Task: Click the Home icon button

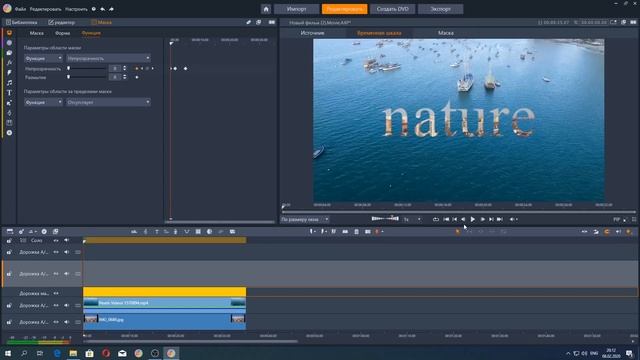Action: 266,9
